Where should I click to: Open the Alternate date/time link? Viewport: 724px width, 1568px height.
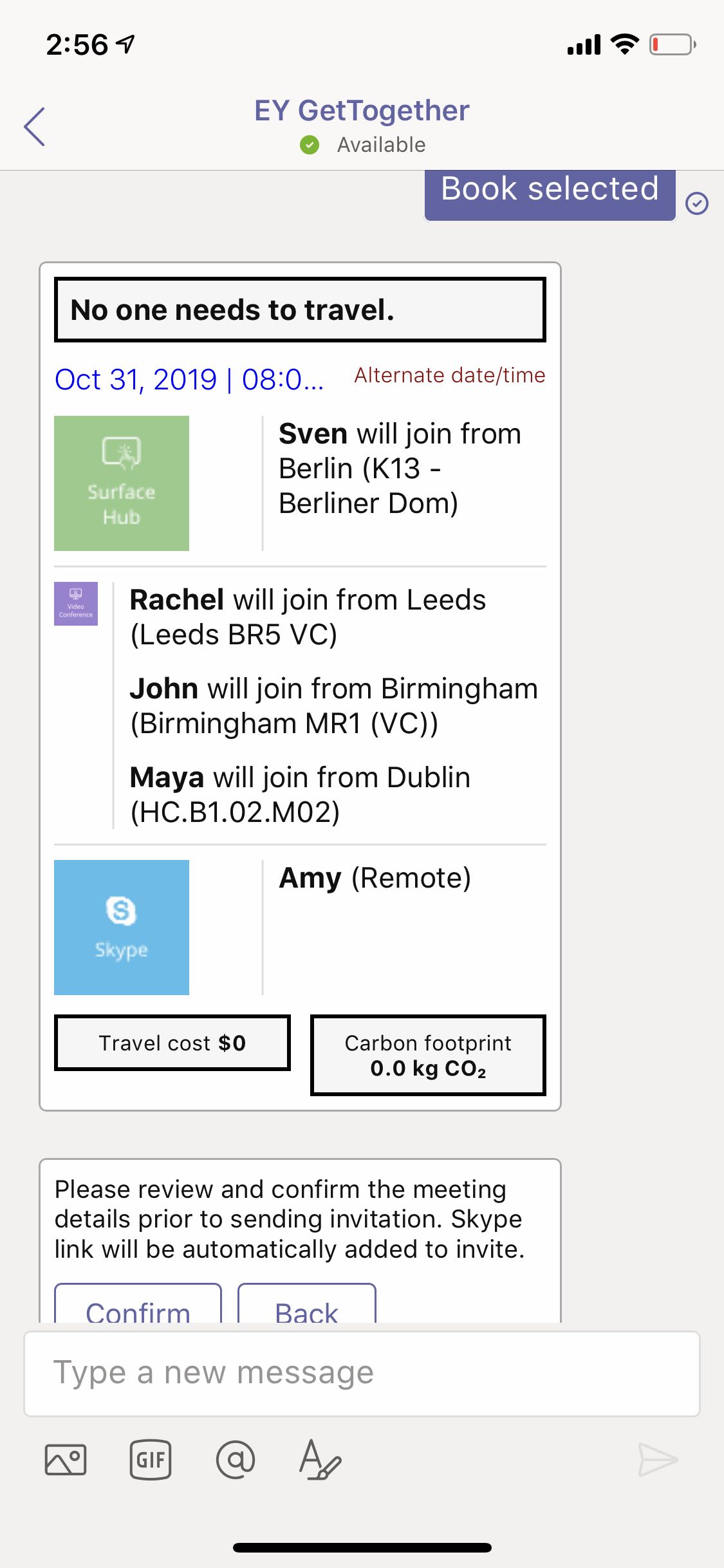tap(450, 375)
